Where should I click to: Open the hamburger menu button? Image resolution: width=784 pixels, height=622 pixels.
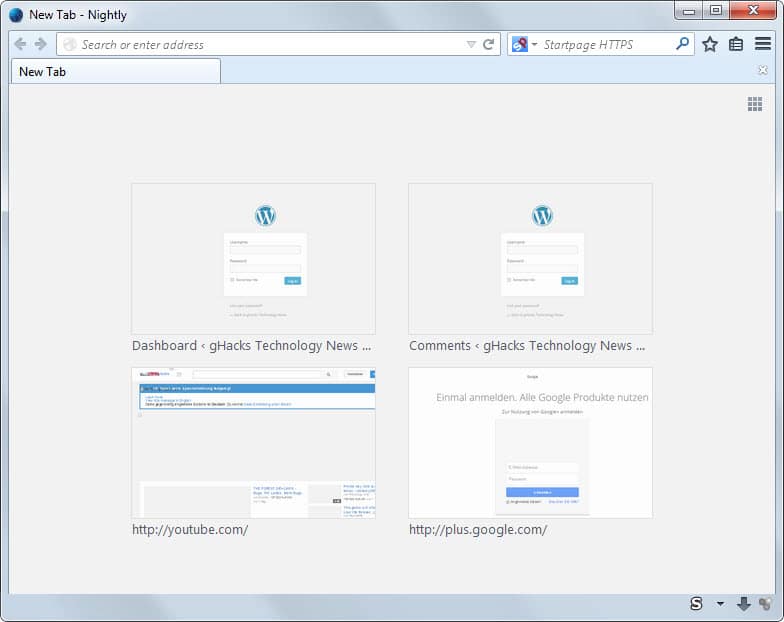pos(762,44)
